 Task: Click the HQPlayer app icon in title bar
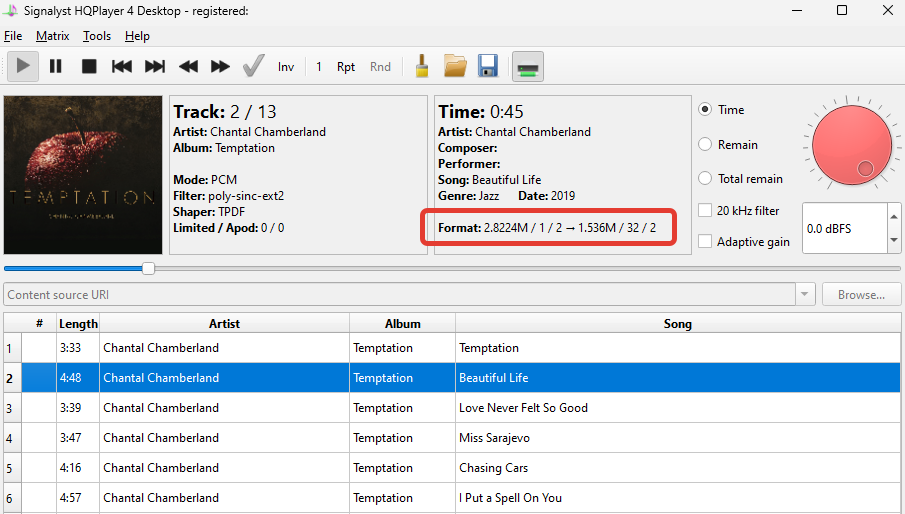coord(10,10)
